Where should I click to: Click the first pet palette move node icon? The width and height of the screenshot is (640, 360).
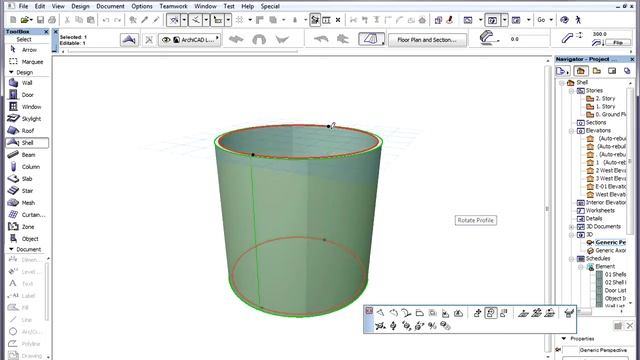point(380,313)
